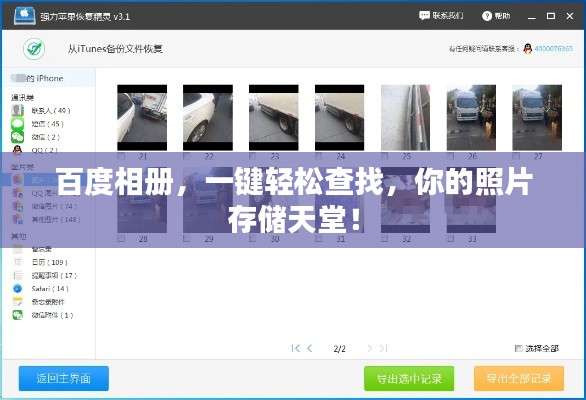Open photo thumbnail numbered 26
Screen dimensions: 586x400
coord(471,117)
